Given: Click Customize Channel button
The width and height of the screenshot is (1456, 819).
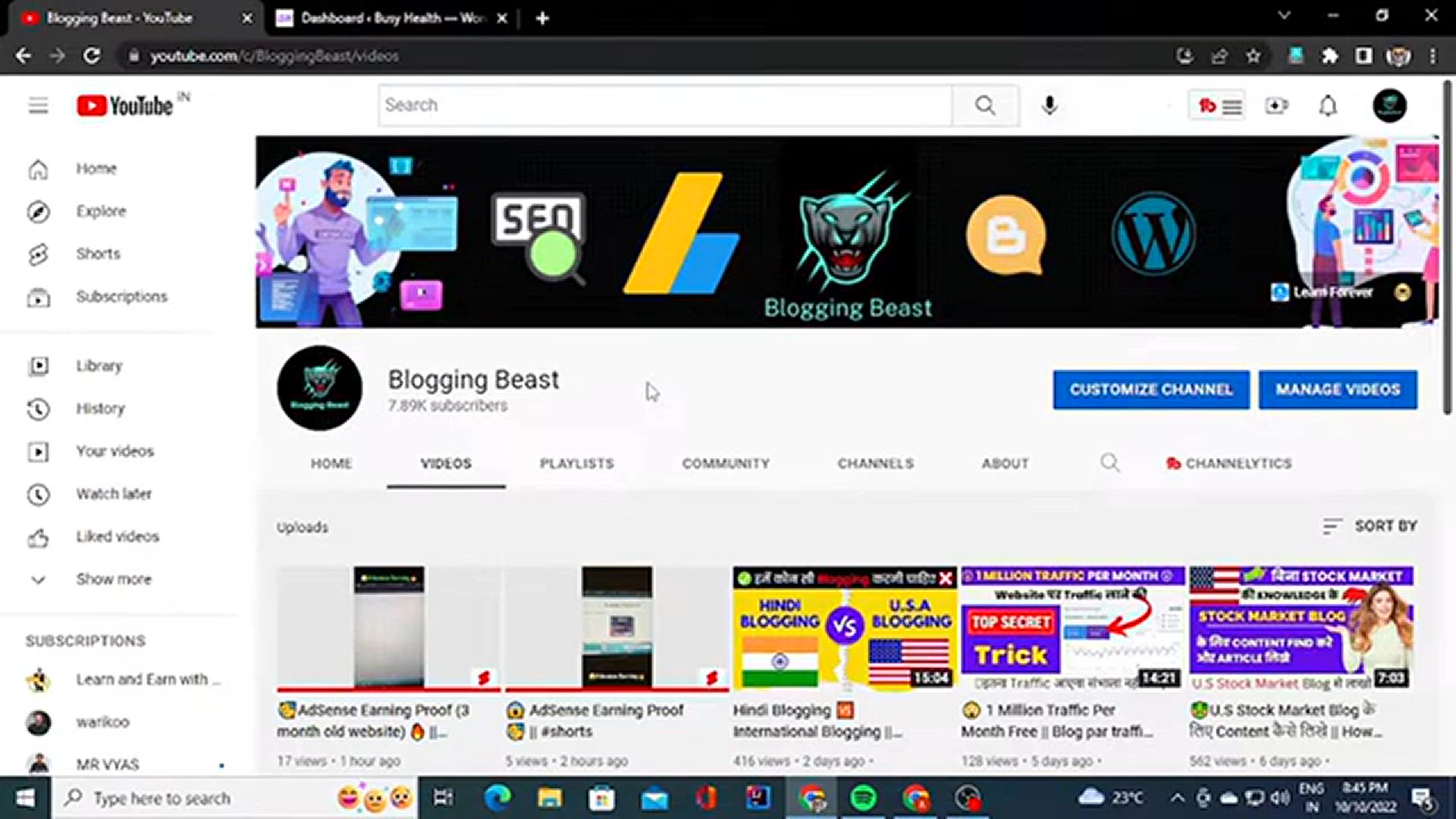Looking at the screenshot, I should (1151, 390).
